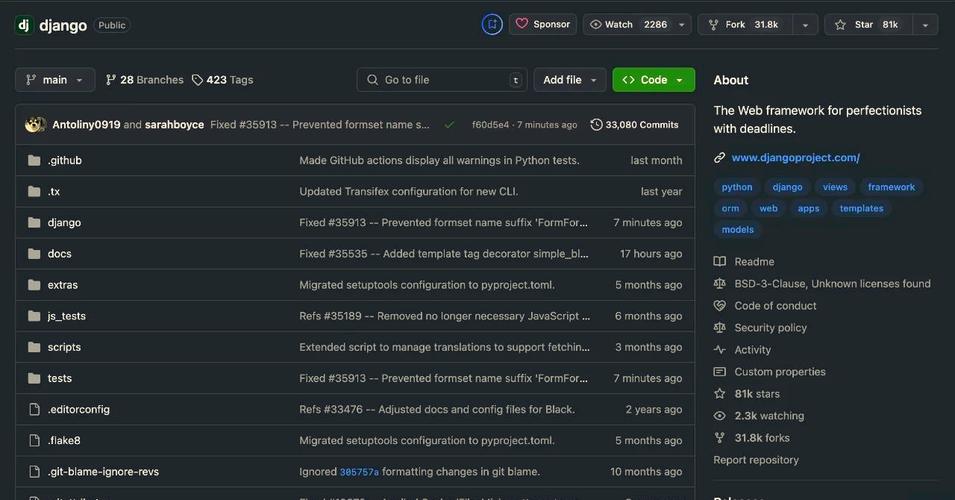955x500 pixels.
Task: Click the js_tests folder icon
Action: click(x=35, y=315)
